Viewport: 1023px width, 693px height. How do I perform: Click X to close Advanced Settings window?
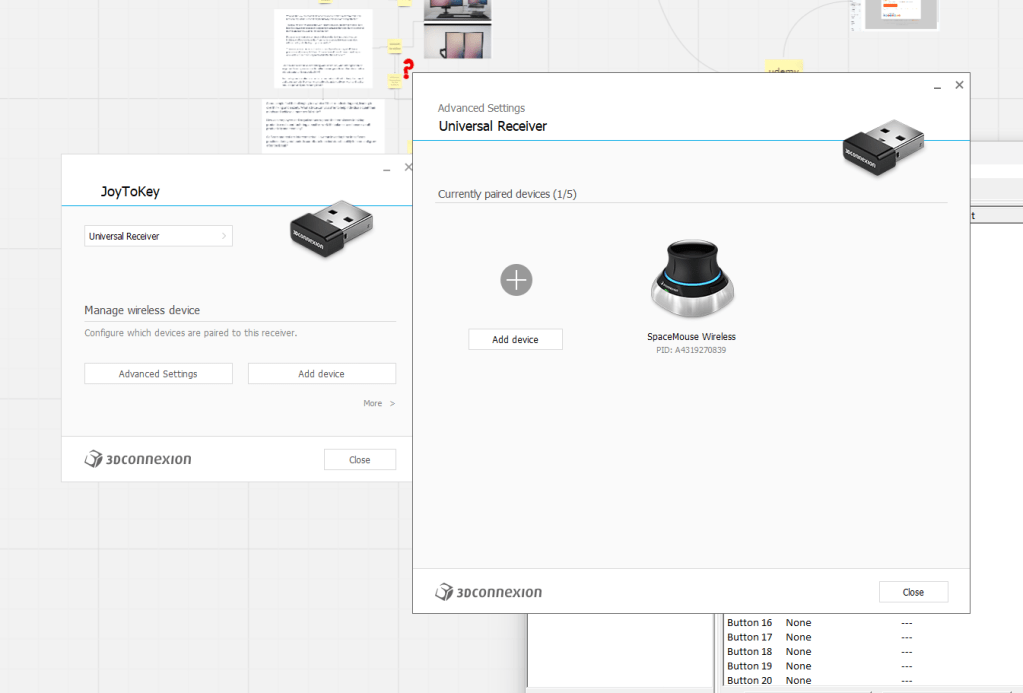tap(959, 85)
